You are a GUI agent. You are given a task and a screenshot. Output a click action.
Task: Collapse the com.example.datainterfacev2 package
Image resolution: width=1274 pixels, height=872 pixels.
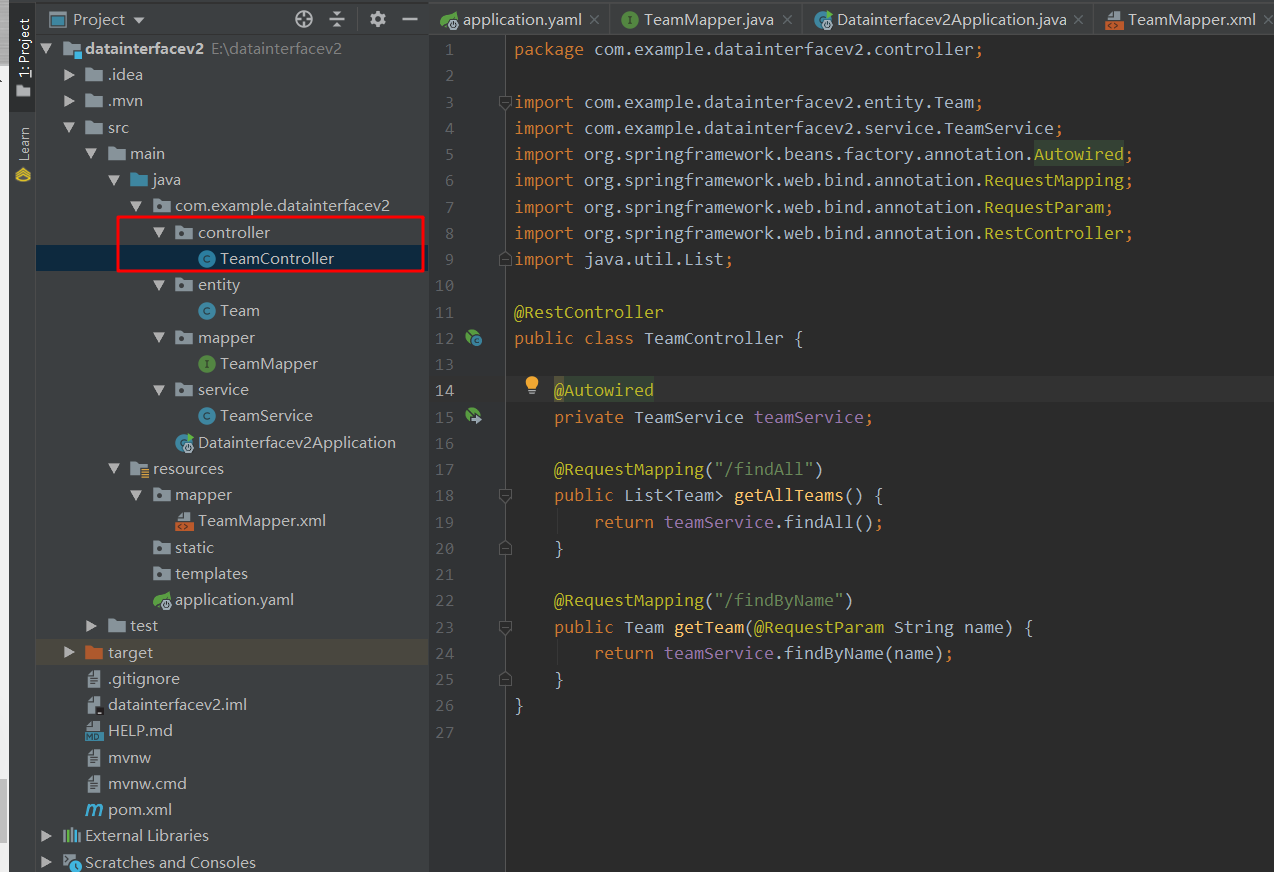coord(136,205)
